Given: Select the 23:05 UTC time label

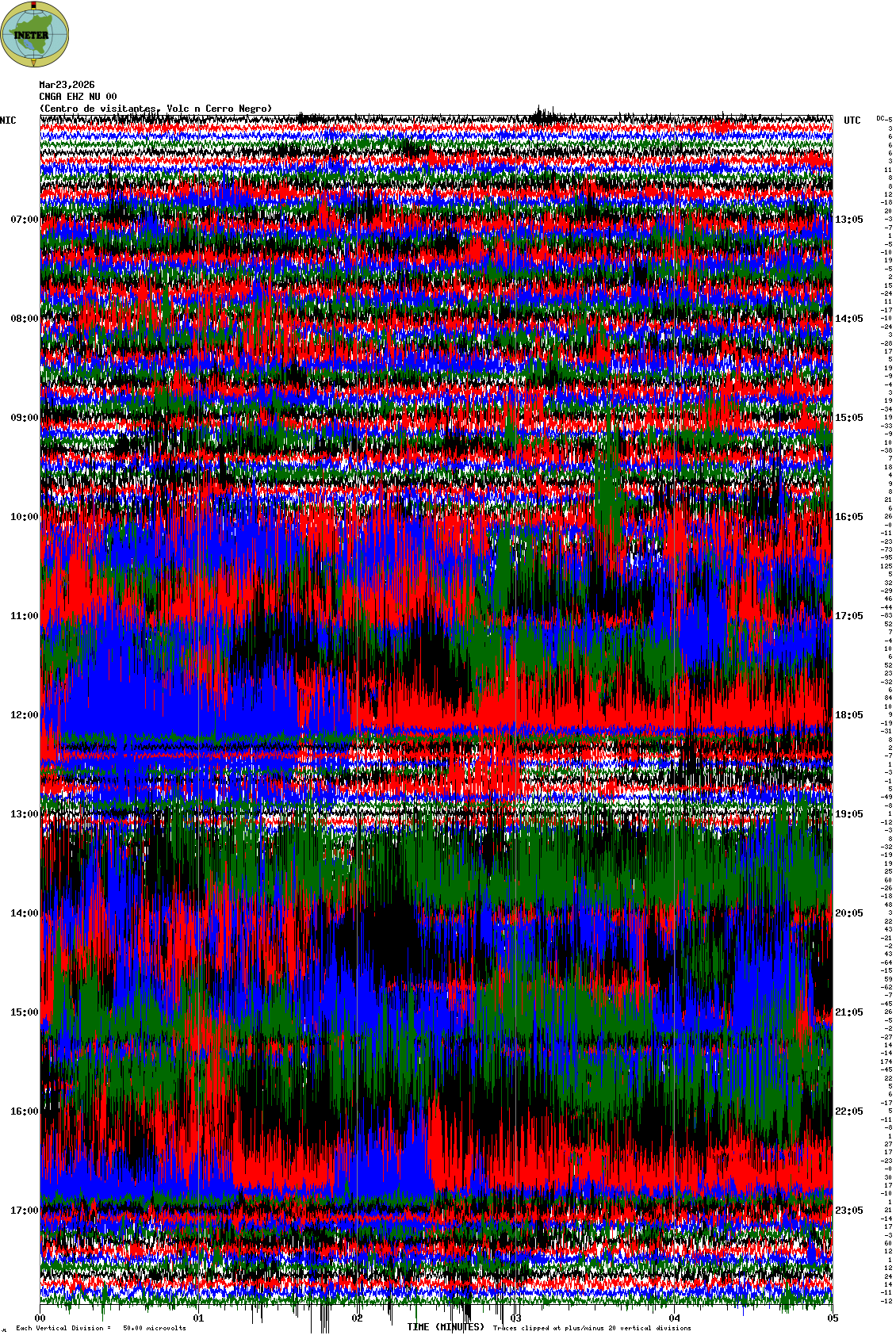Looking at the screenshot, I should (849, 1211).
